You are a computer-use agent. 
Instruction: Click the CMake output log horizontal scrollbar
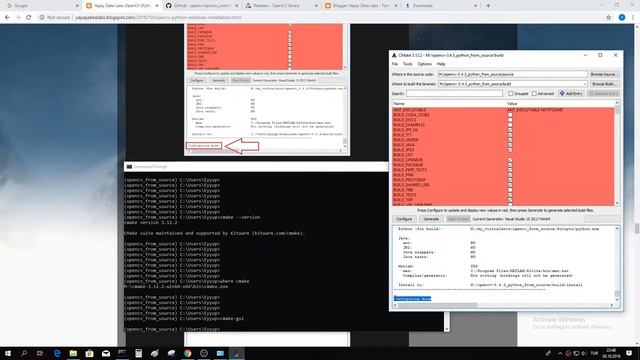pos(504,305)
